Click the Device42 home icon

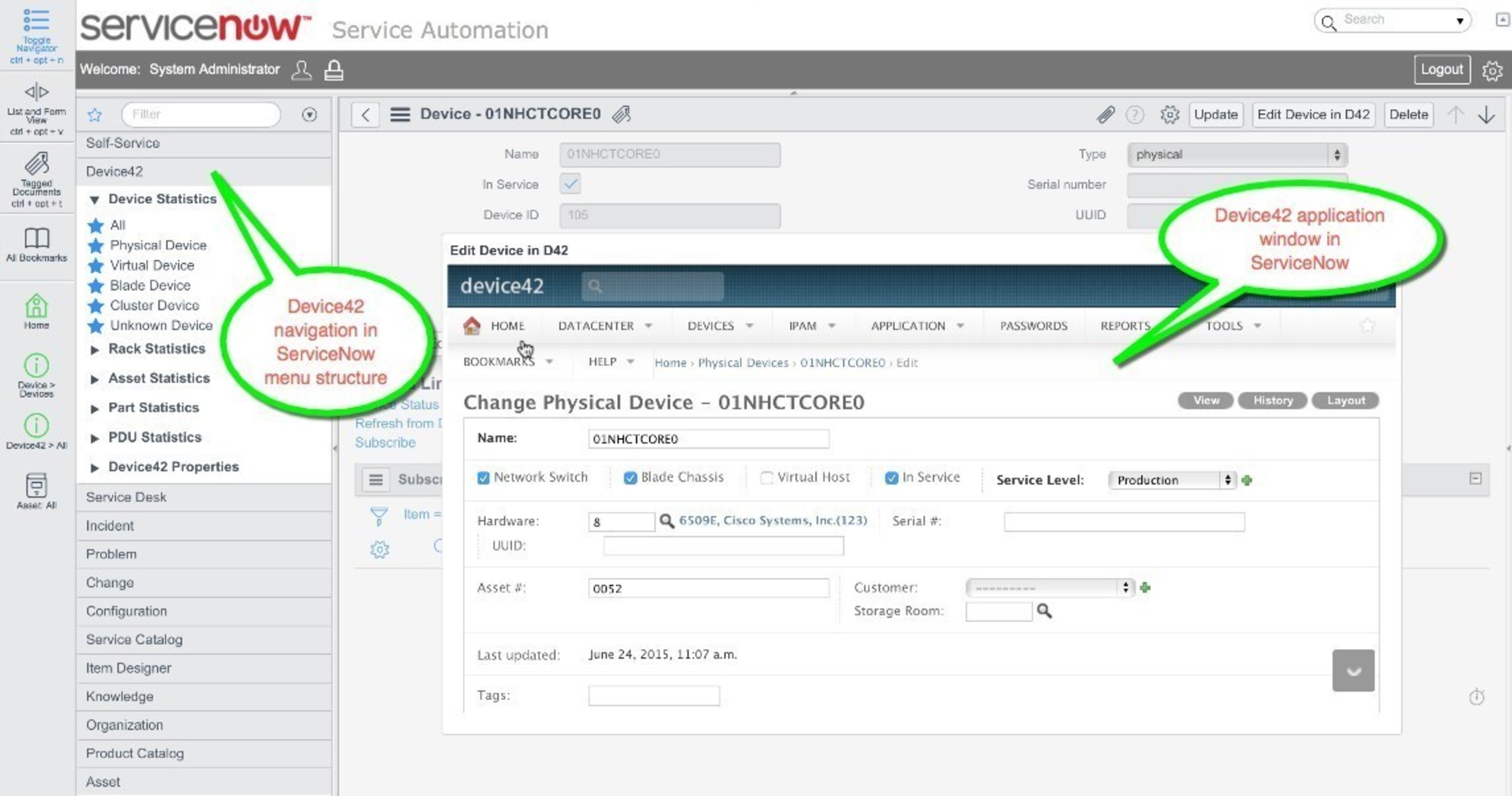click(x=471, y=325)
